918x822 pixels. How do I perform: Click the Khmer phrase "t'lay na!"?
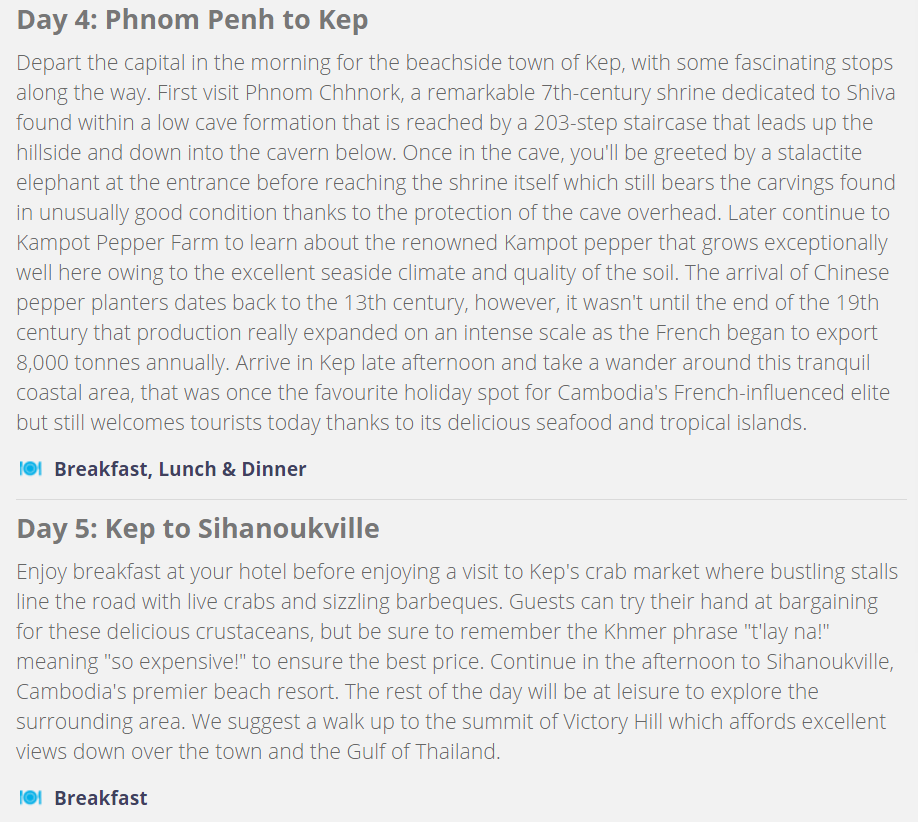pyautogui.click(x=787, y=632)
